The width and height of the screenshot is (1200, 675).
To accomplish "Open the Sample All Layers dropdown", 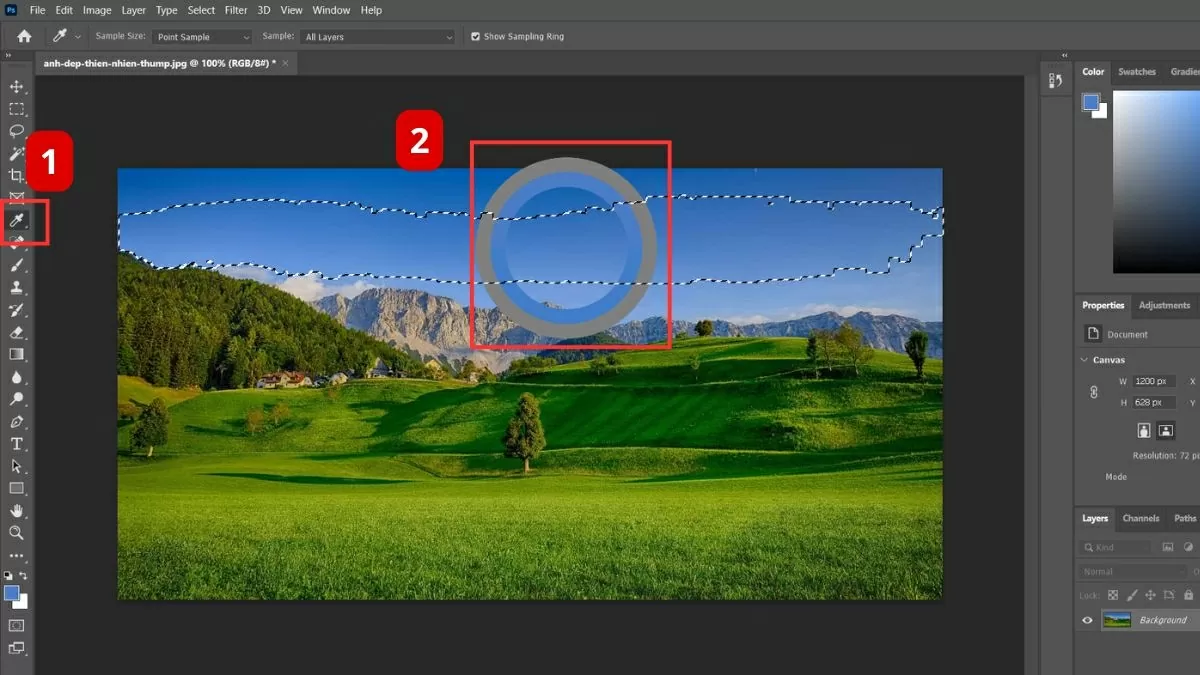I will 378,37.
